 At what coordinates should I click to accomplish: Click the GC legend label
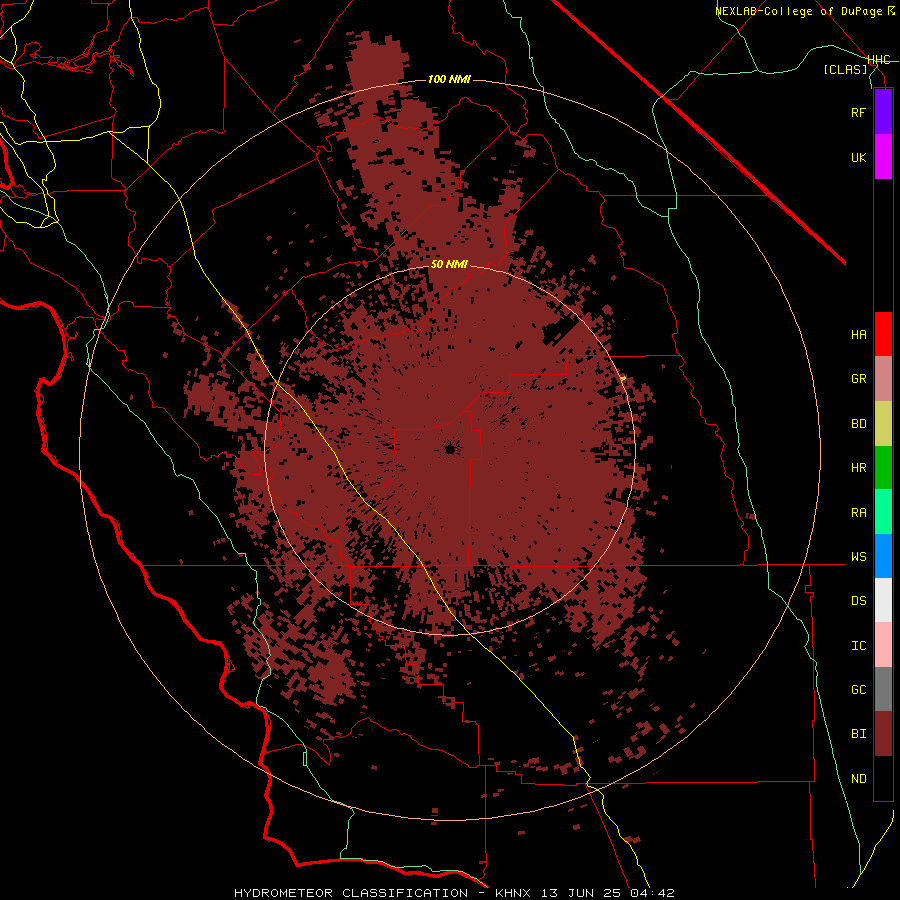[x=858, y=689]
